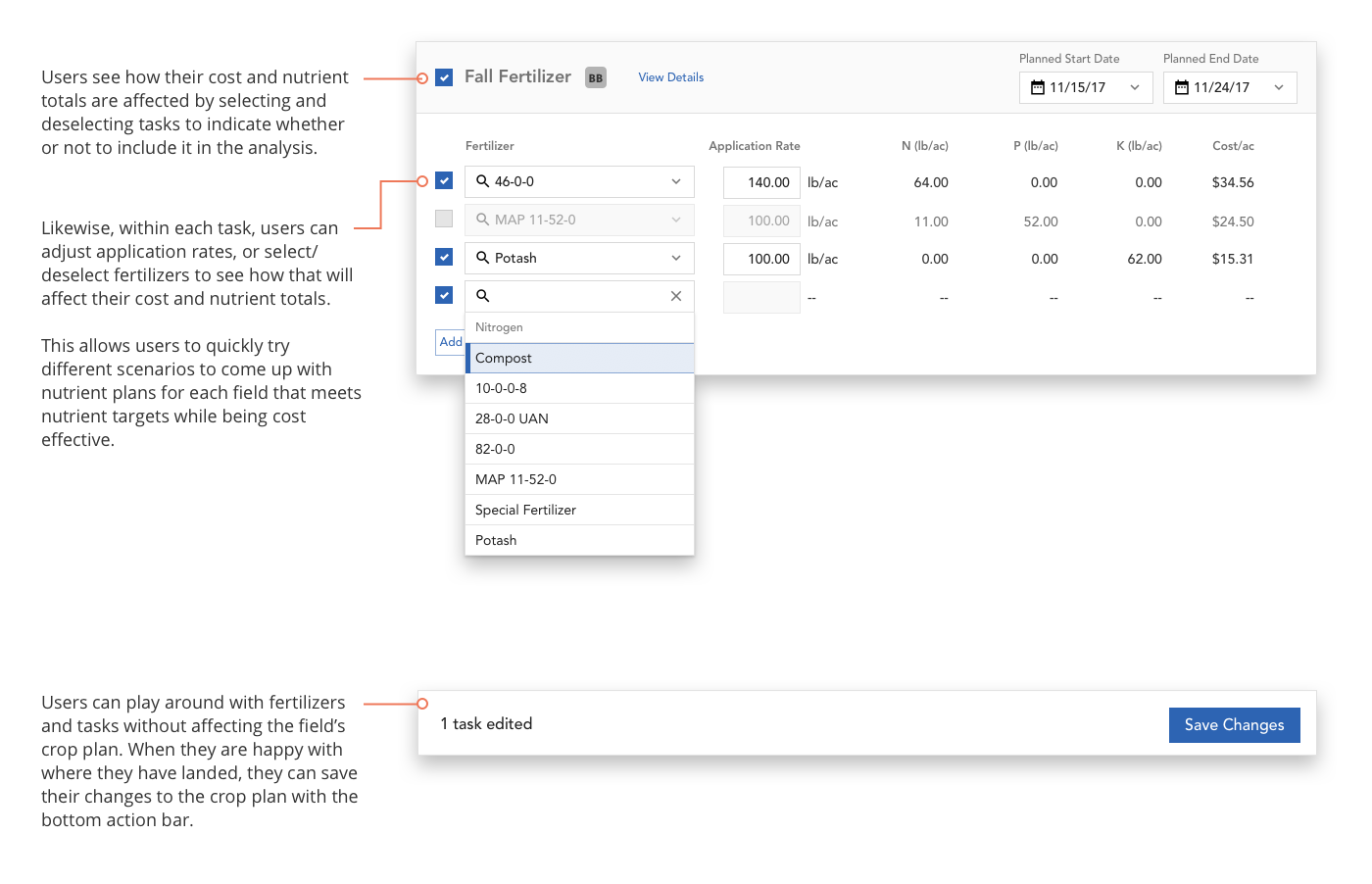Click the $24.50 cost value

(1233, 221)
